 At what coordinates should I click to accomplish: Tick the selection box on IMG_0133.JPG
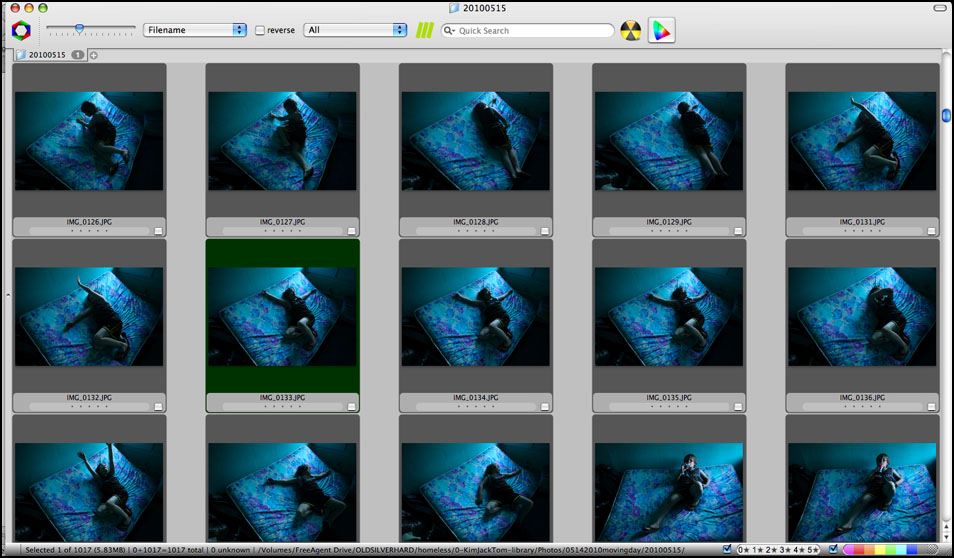352,406
